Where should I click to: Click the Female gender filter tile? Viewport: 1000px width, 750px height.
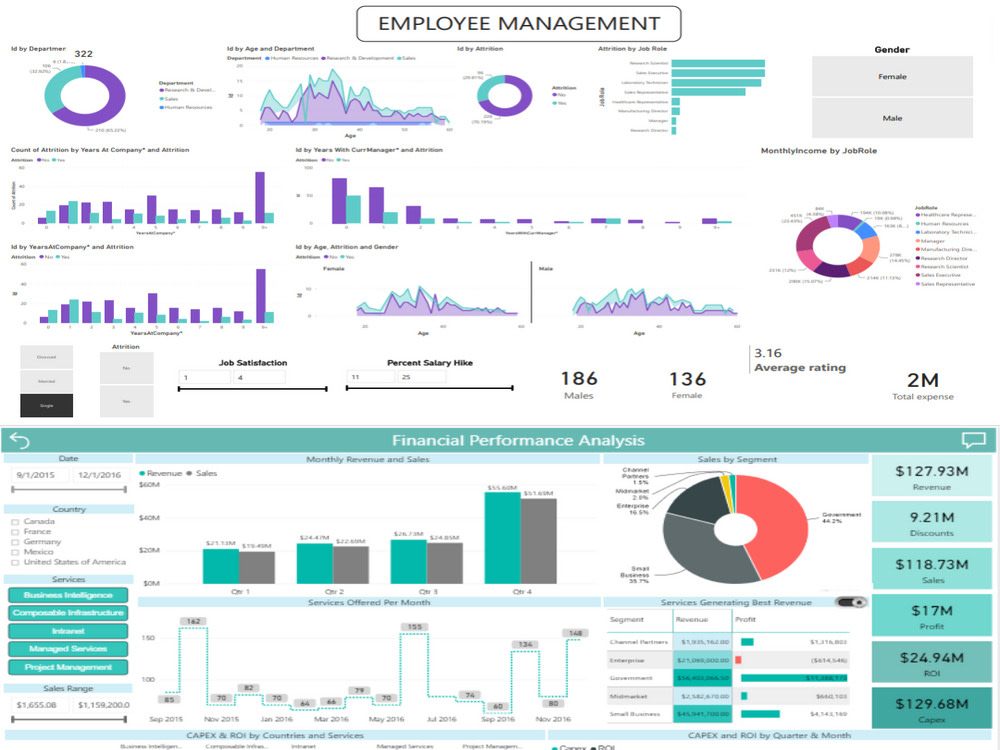point(893,76)
